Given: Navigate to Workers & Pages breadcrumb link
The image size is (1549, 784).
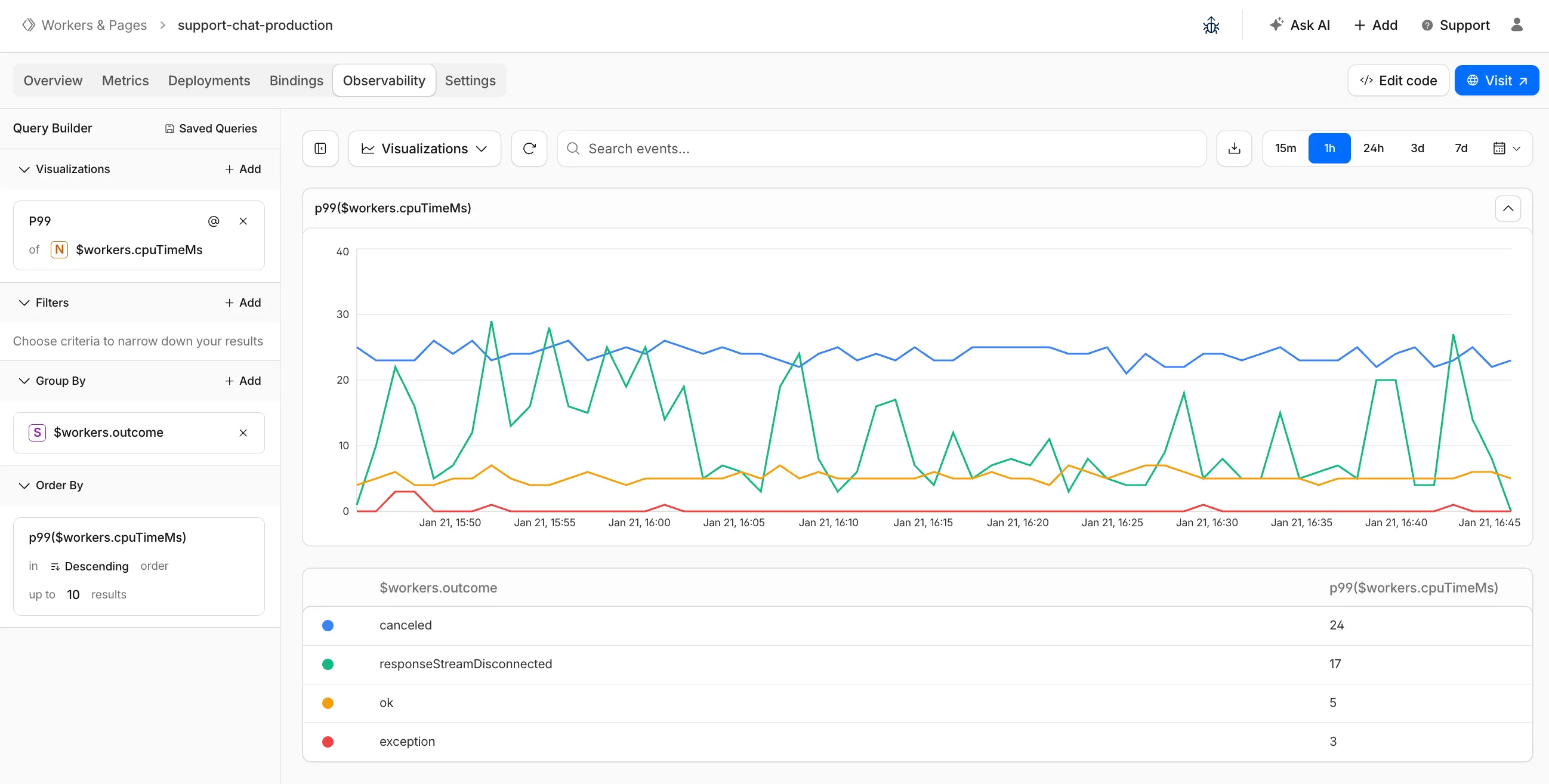Looking at the screenshot, I should tap(94, 24).
